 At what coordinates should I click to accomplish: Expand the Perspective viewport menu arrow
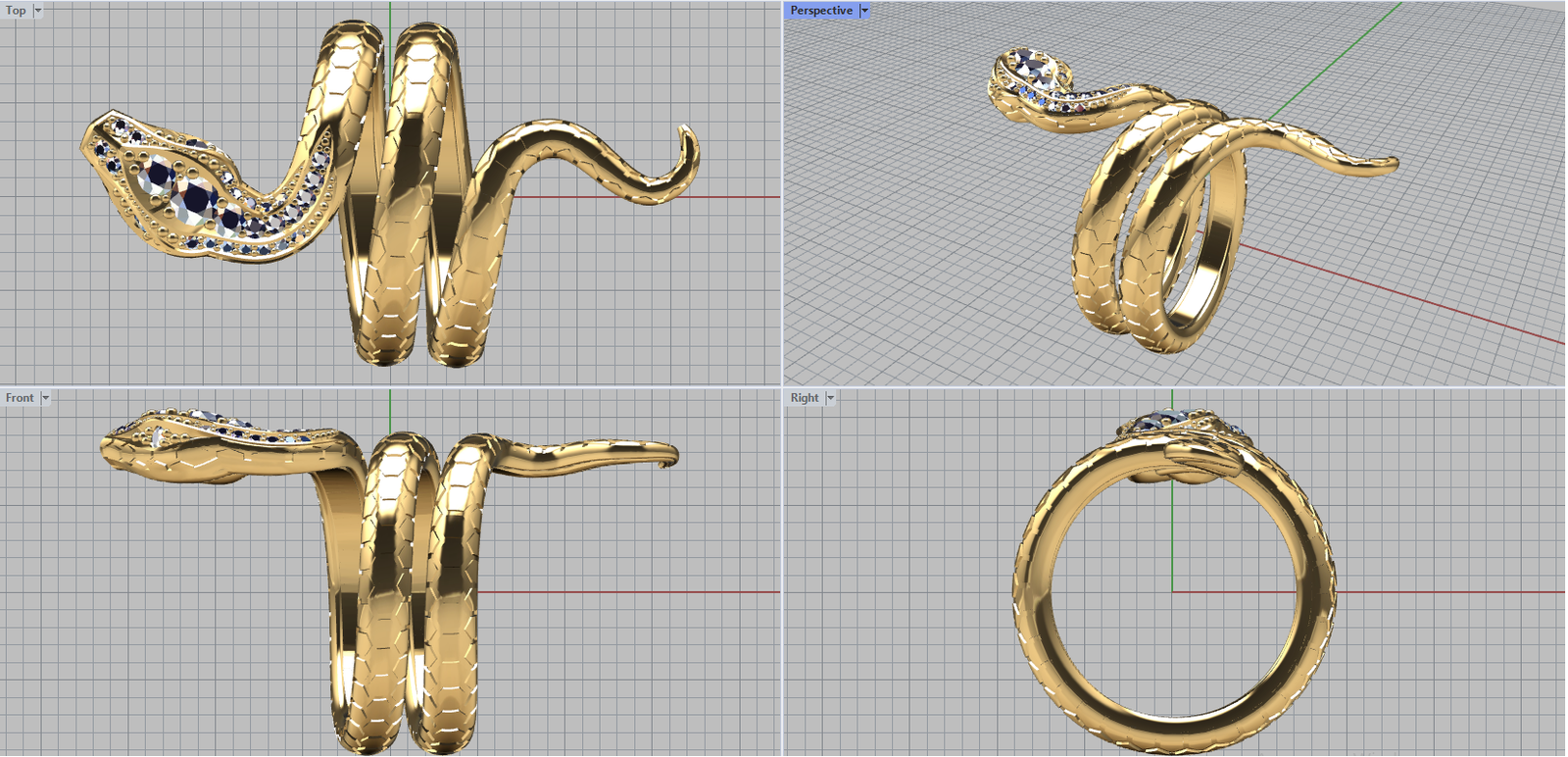click(864, 11)
